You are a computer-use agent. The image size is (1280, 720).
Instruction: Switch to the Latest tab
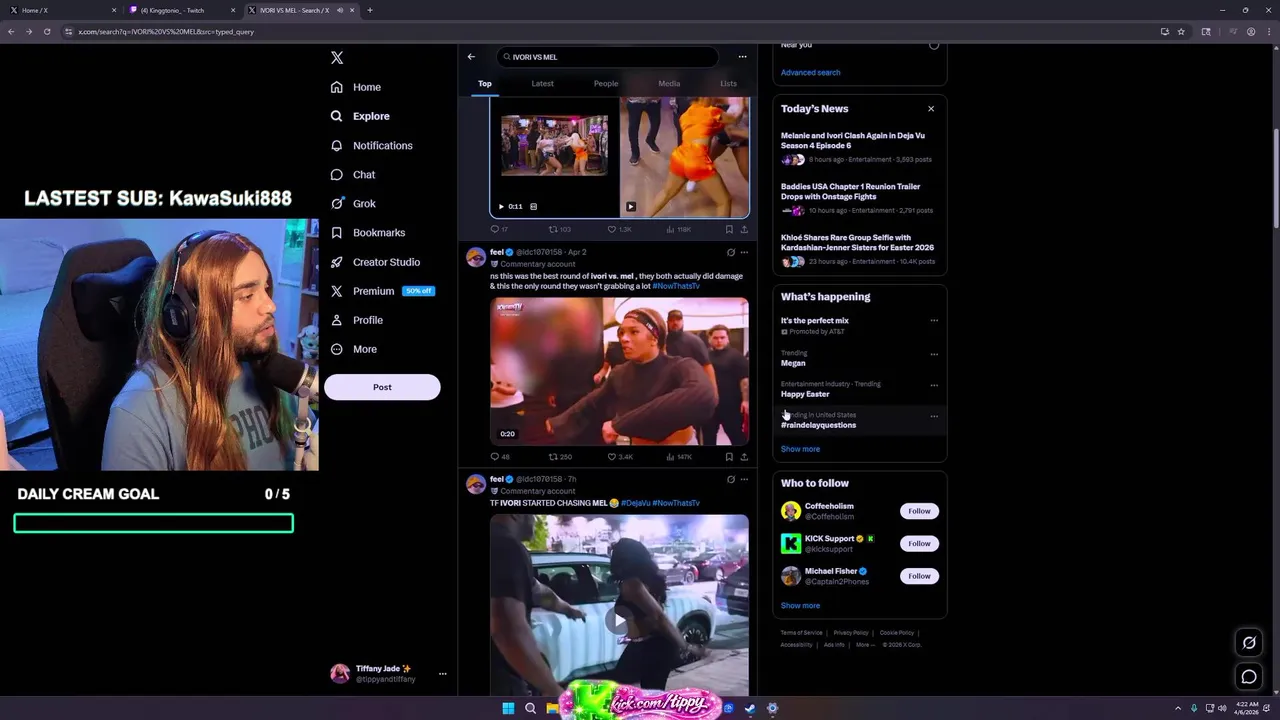click(x=542, y=84)
